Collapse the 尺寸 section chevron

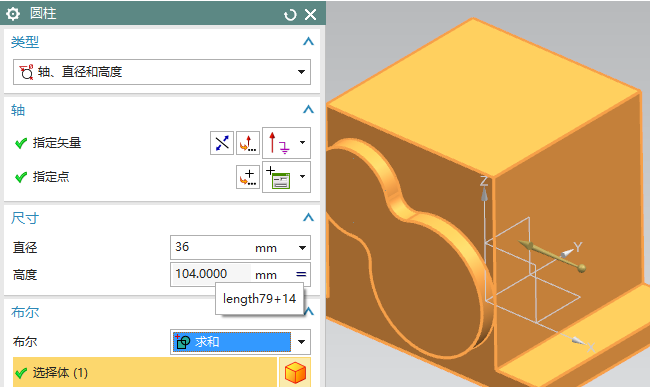point(308,217)
